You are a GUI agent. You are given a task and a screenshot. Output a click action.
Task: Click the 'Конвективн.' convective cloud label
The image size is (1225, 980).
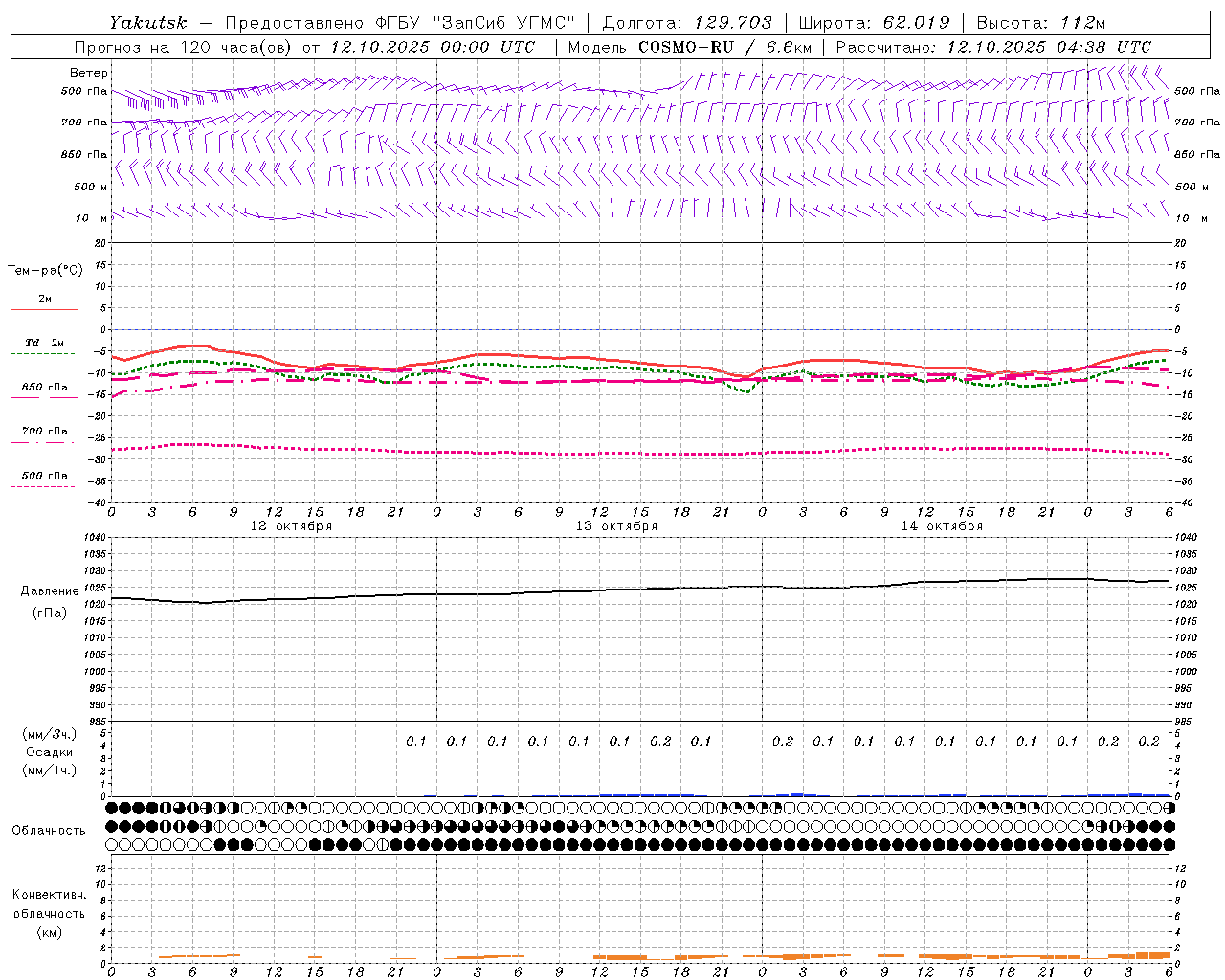49,895
